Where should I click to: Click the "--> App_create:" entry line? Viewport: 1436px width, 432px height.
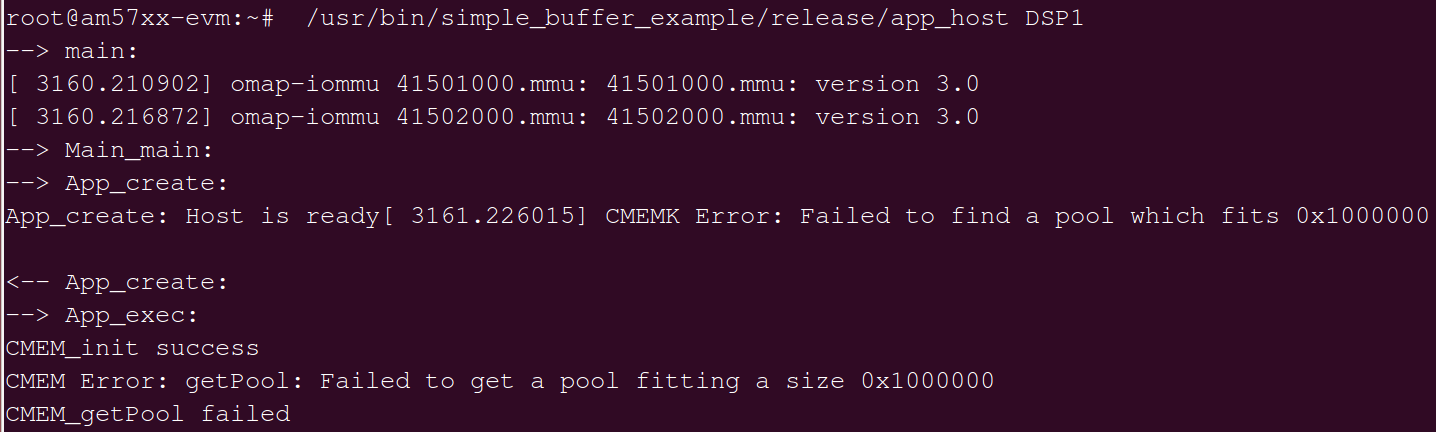tap(118, 183)
